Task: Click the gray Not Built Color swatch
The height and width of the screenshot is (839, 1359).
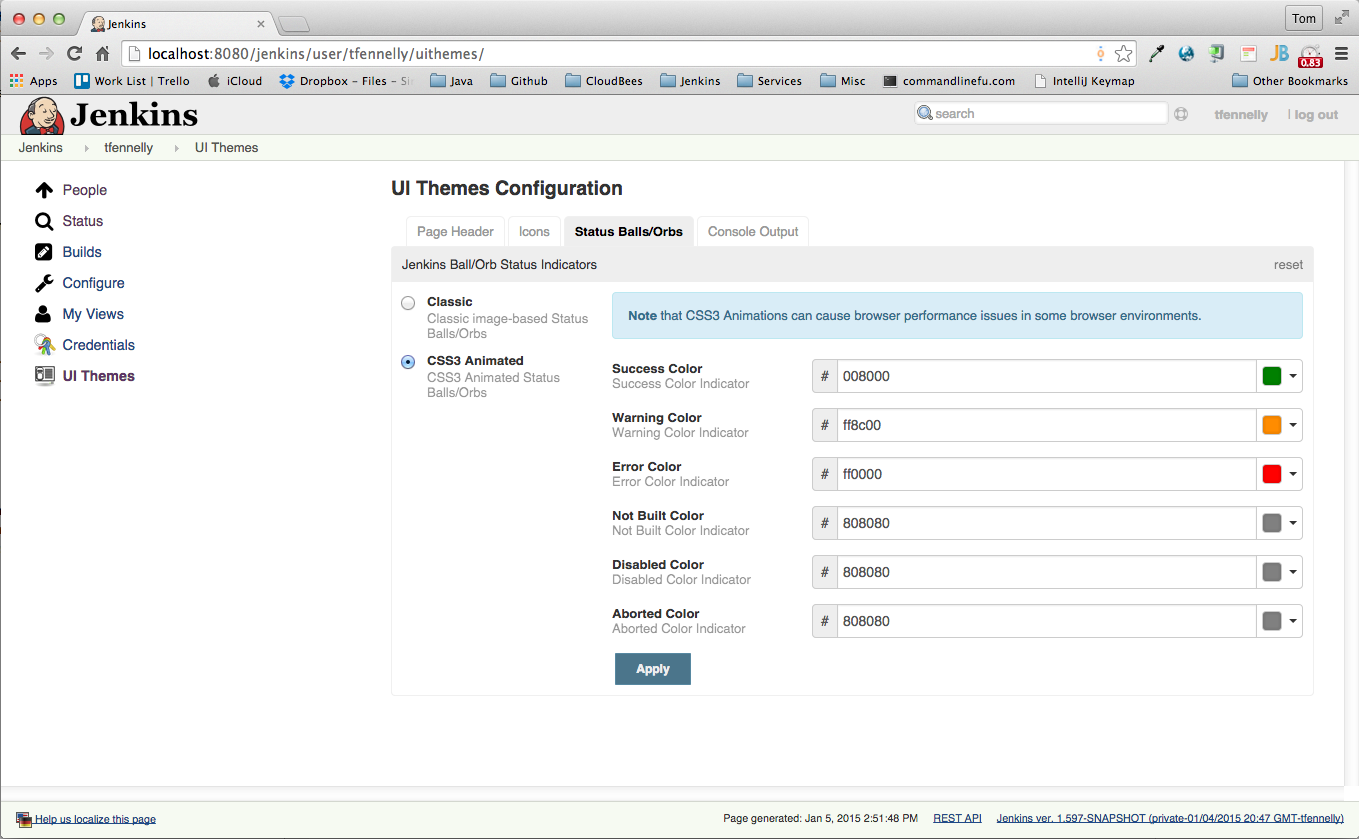Action: click(1272, 523)
